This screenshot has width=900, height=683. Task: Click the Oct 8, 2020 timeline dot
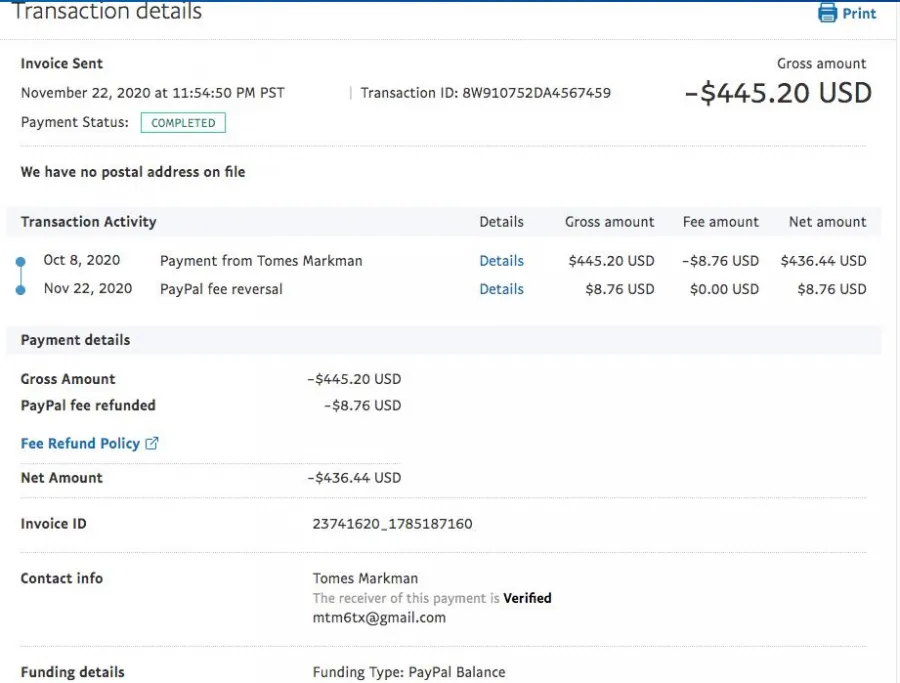click(21, 262)
